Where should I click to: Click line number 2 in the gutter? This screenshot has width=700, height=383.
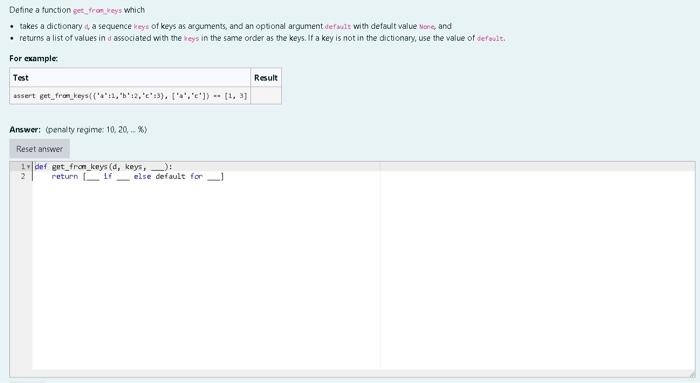click(x=23, y=176)
